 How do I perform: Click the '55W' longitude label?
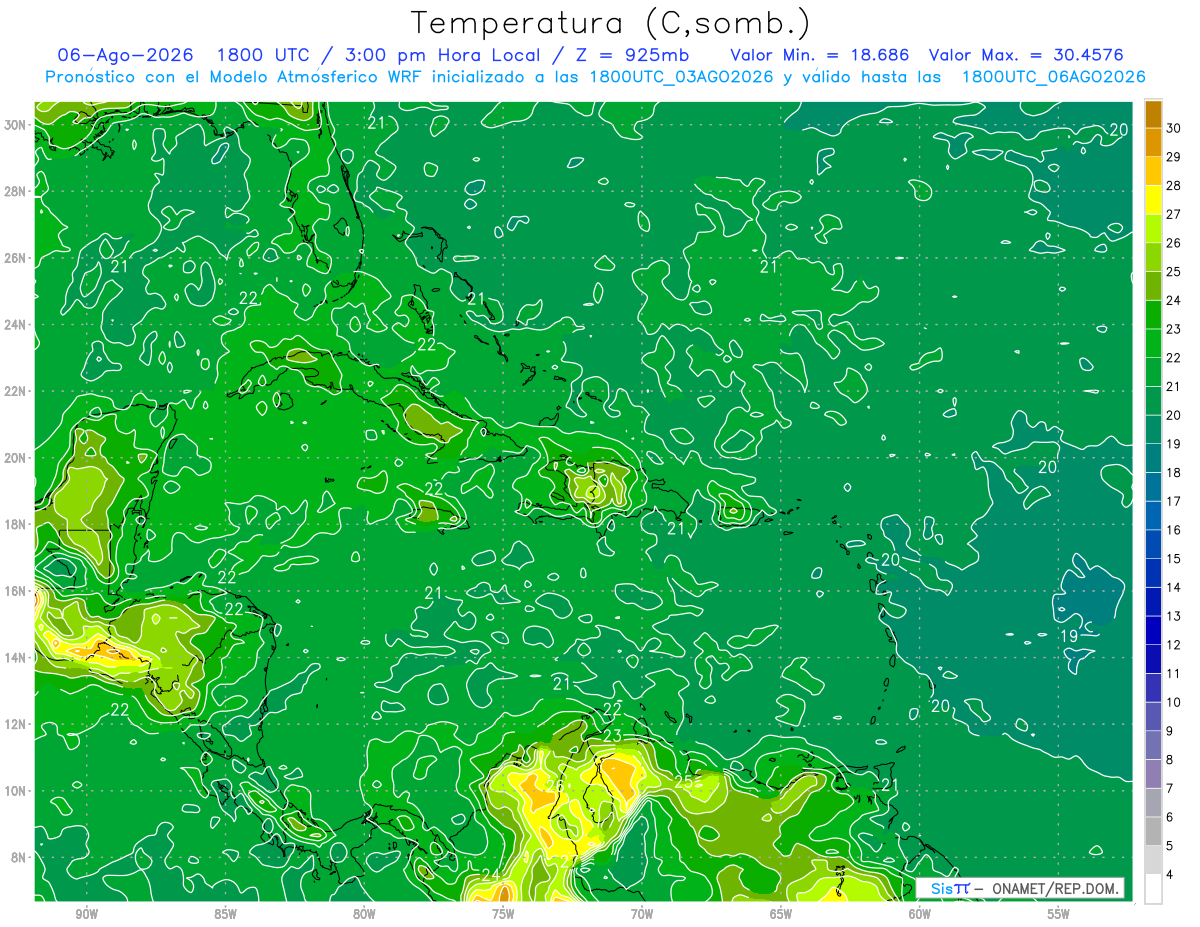[1059, 914]
